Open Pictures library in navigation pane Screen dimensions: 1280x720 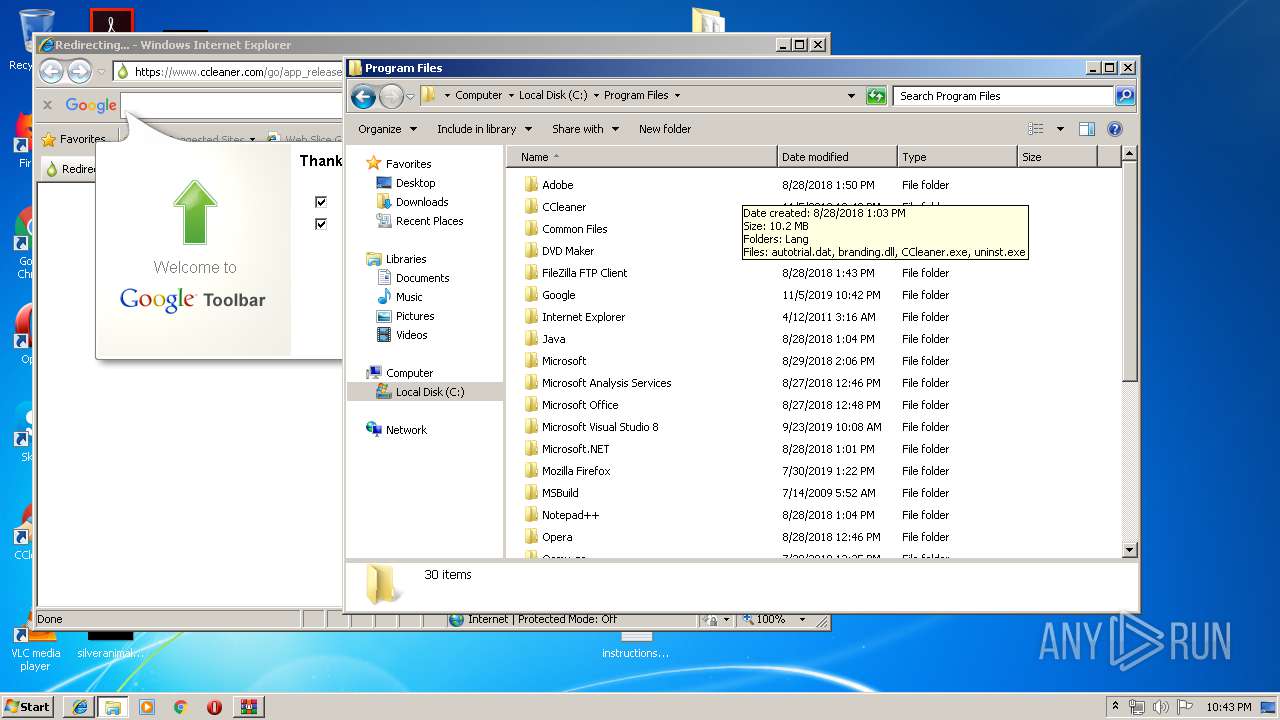tap(414, 316)
